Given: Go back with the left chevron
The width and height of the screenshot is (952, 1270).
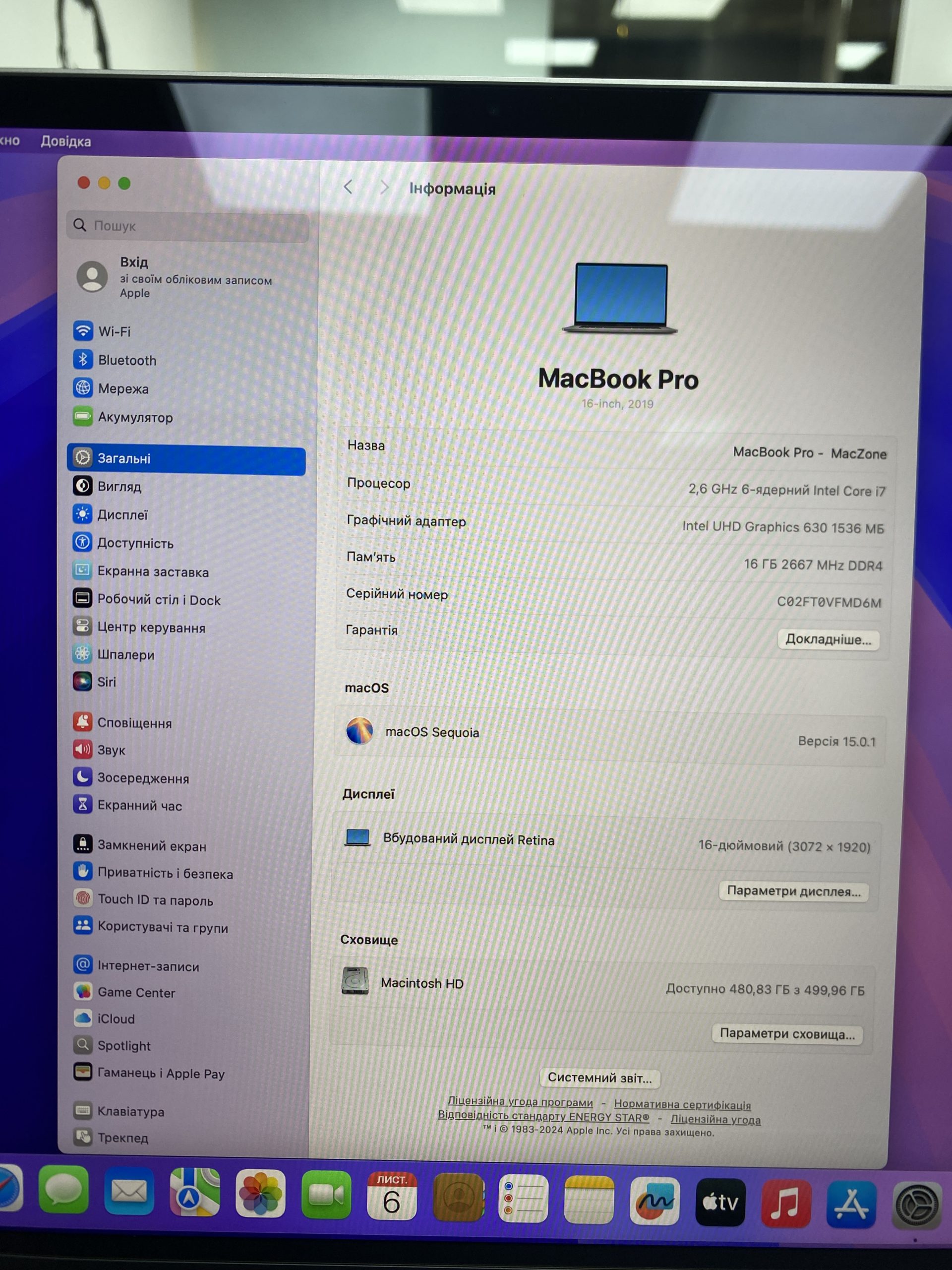Looking at the screenshot, I should pos(348,187).
